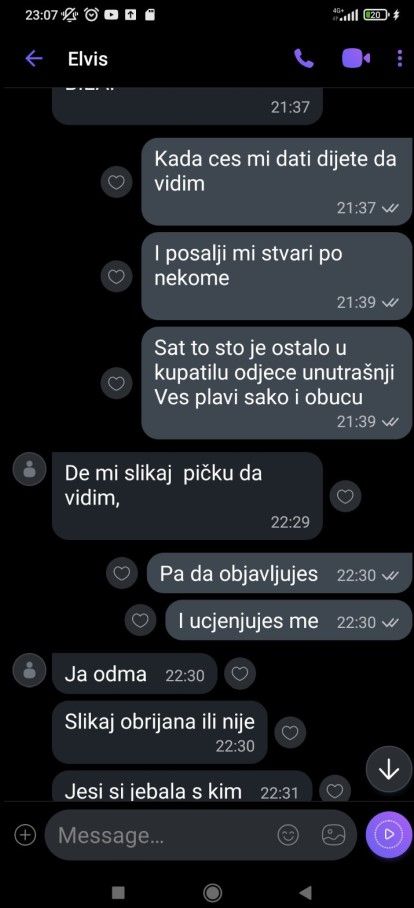Heart the 'Slikaj obrijana ili nije' message

(290, 733)
